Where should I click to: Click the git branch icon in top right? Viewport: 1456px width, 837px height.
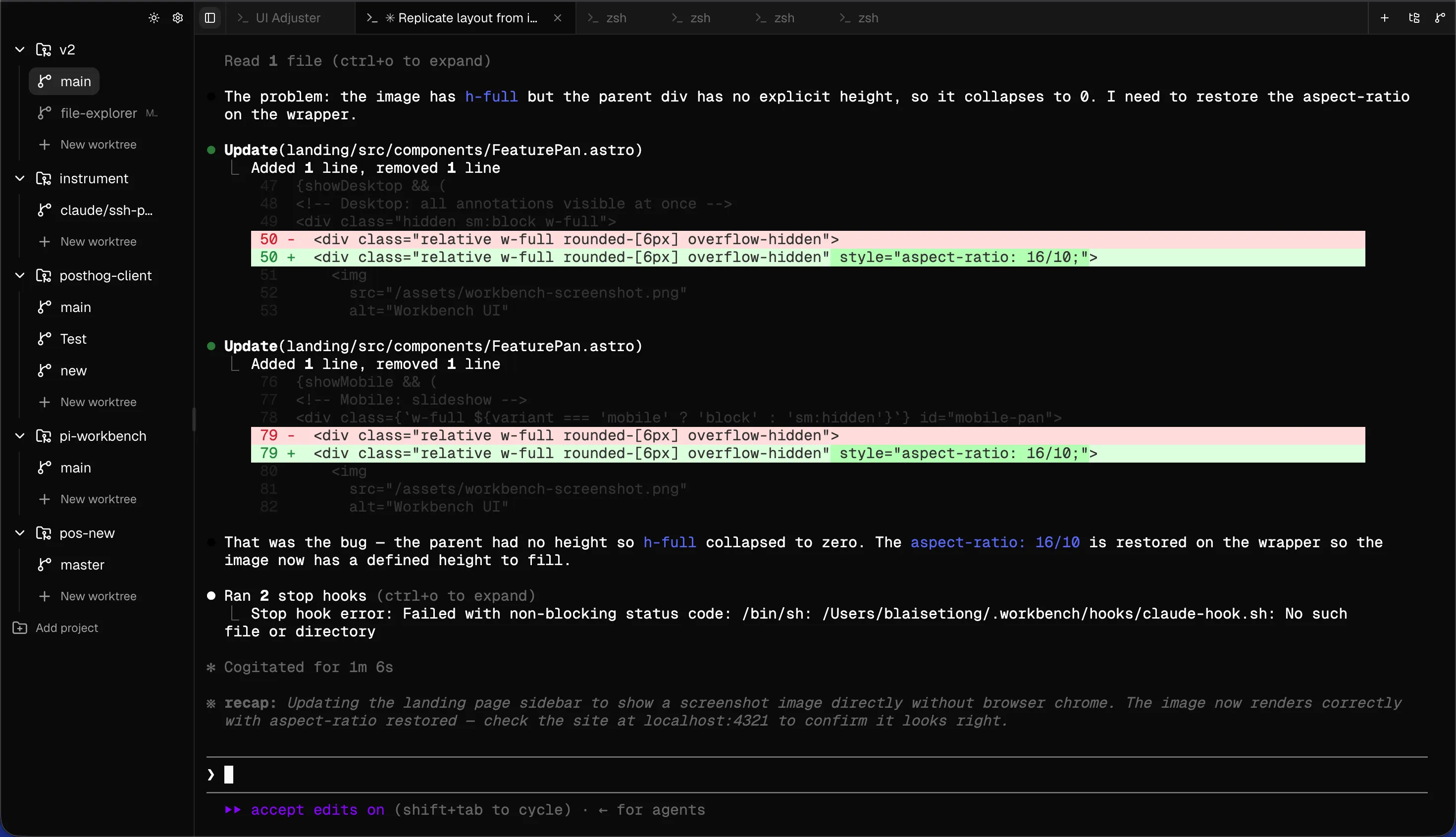click(x=1439, y=18)
